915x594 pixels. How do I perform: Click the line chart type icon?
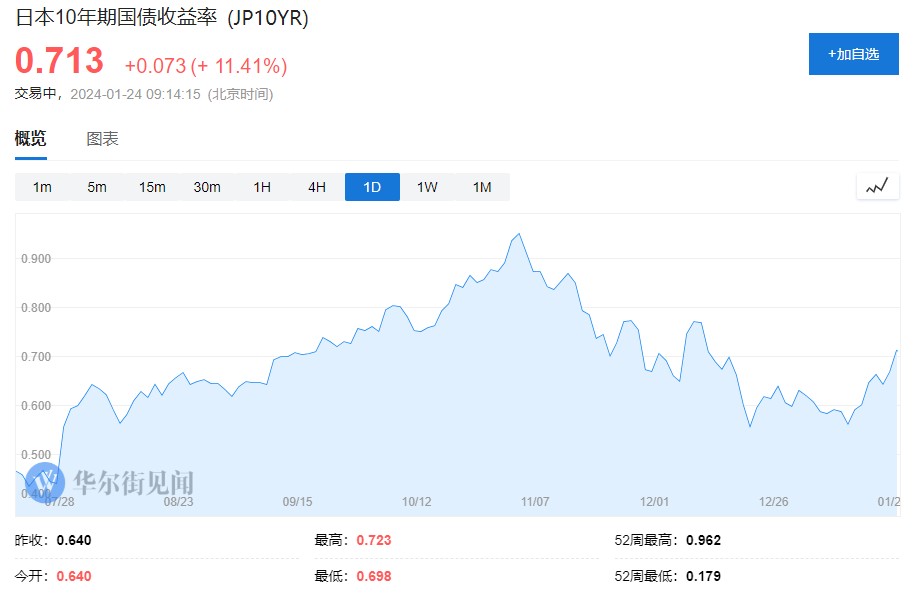[x=877, y=186]
